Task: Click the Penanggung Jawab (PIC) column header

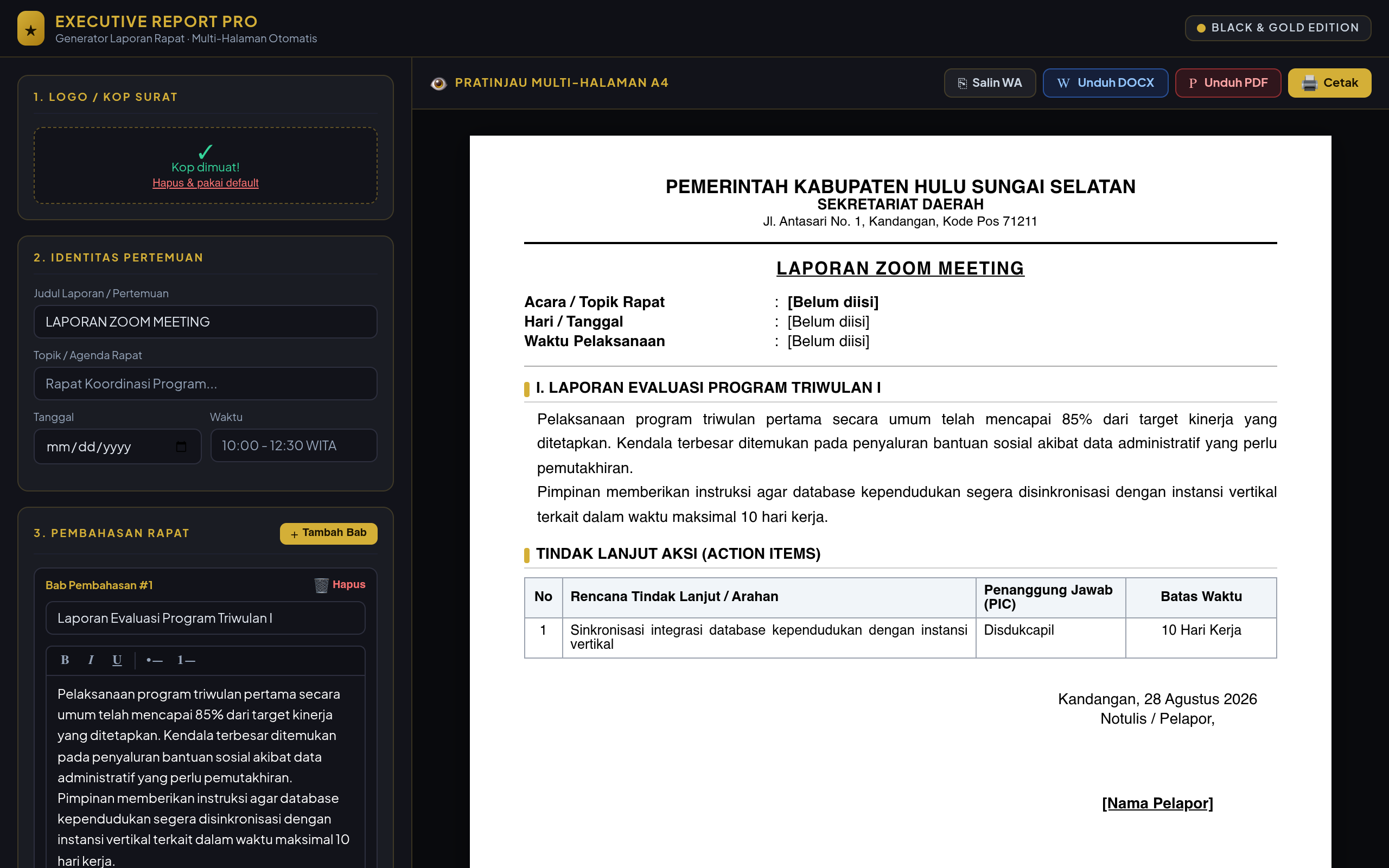Action: [1050, 597]
